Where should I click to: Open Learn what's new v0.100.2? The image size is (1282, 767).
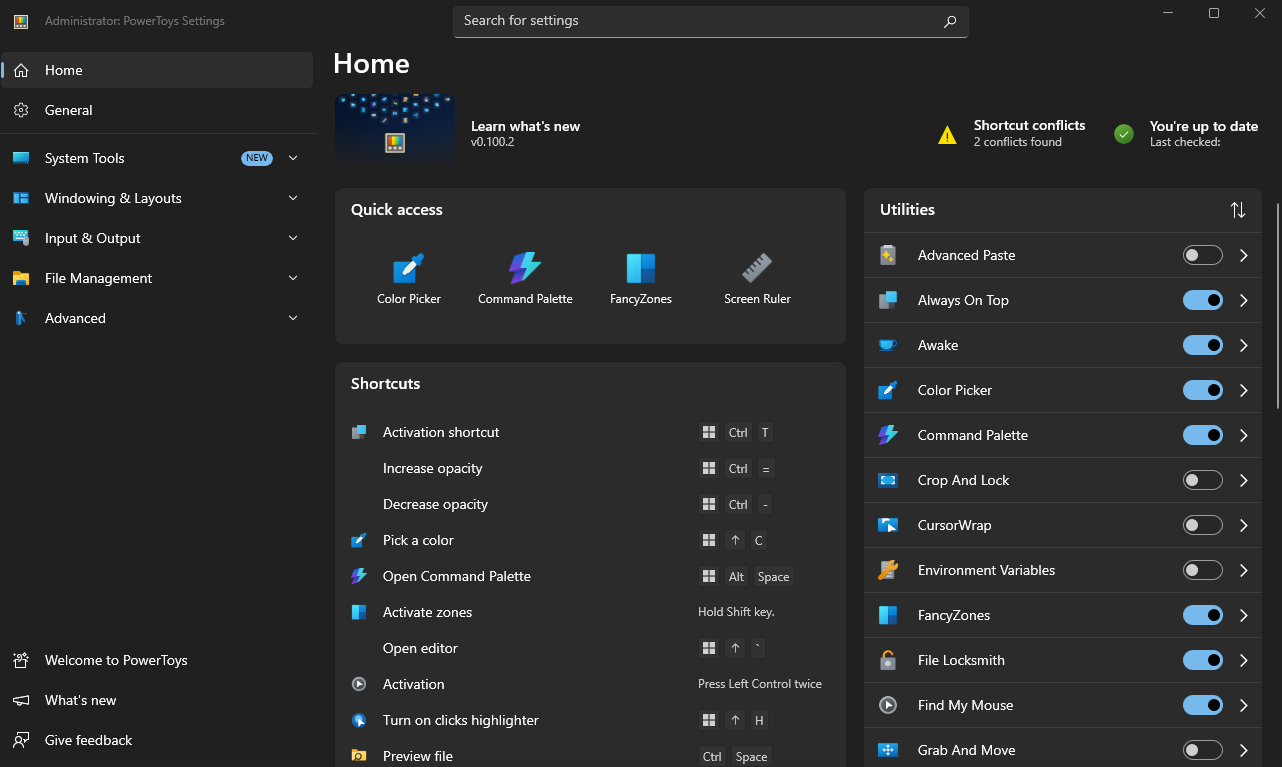point(525,133)
